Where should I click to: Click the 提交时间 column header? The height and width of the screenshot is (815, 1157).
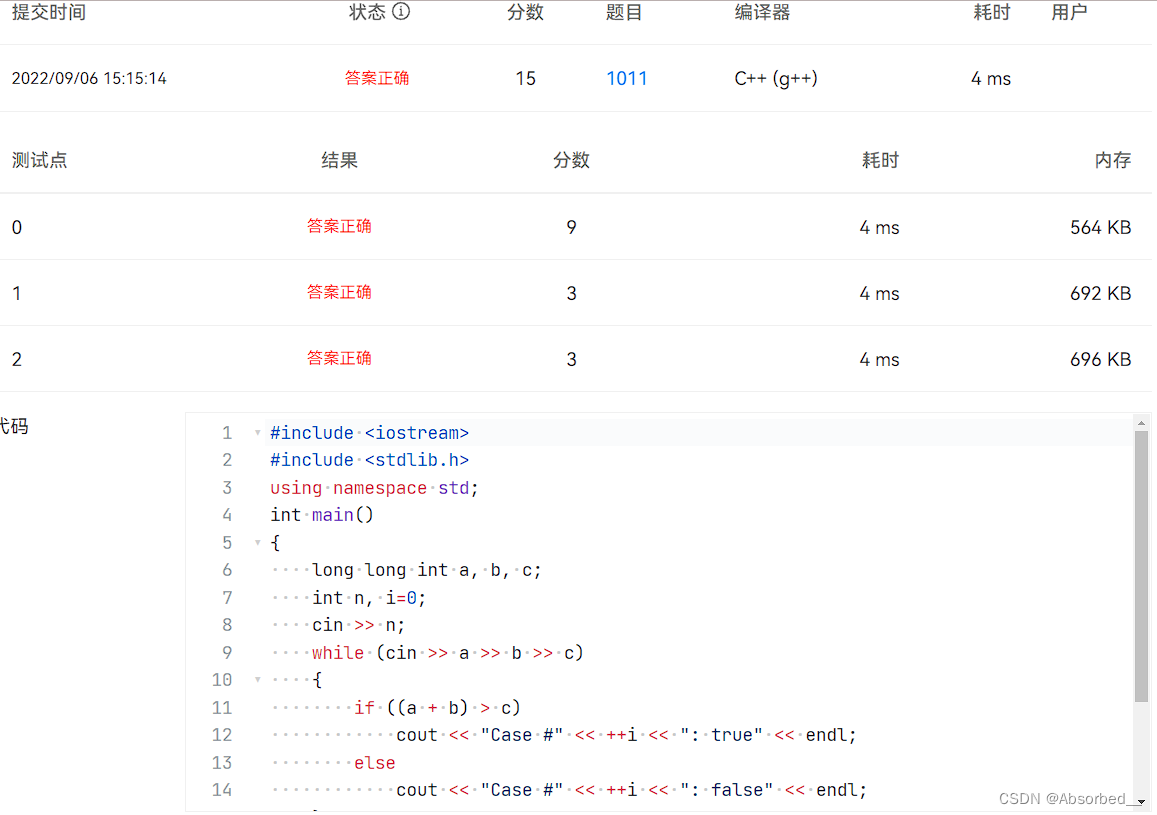(49, 12)
